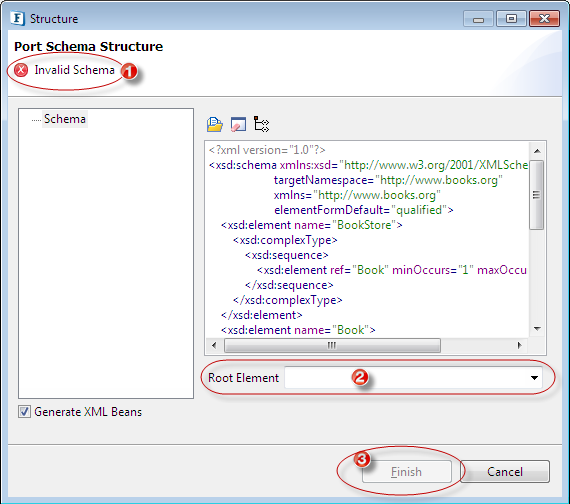Screen dimensions: 570x504
Task: Expand the Root Element dropdown arrow
Action: (534, 378)
